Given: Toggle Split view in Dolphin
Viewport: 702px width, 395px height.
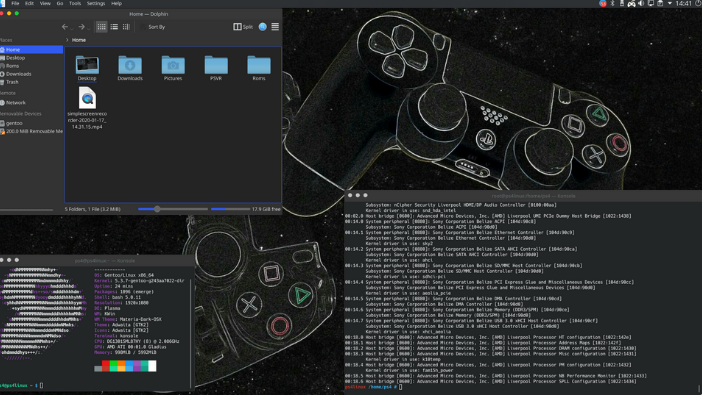Looking at the screenshot, I should tap(243, 27).
